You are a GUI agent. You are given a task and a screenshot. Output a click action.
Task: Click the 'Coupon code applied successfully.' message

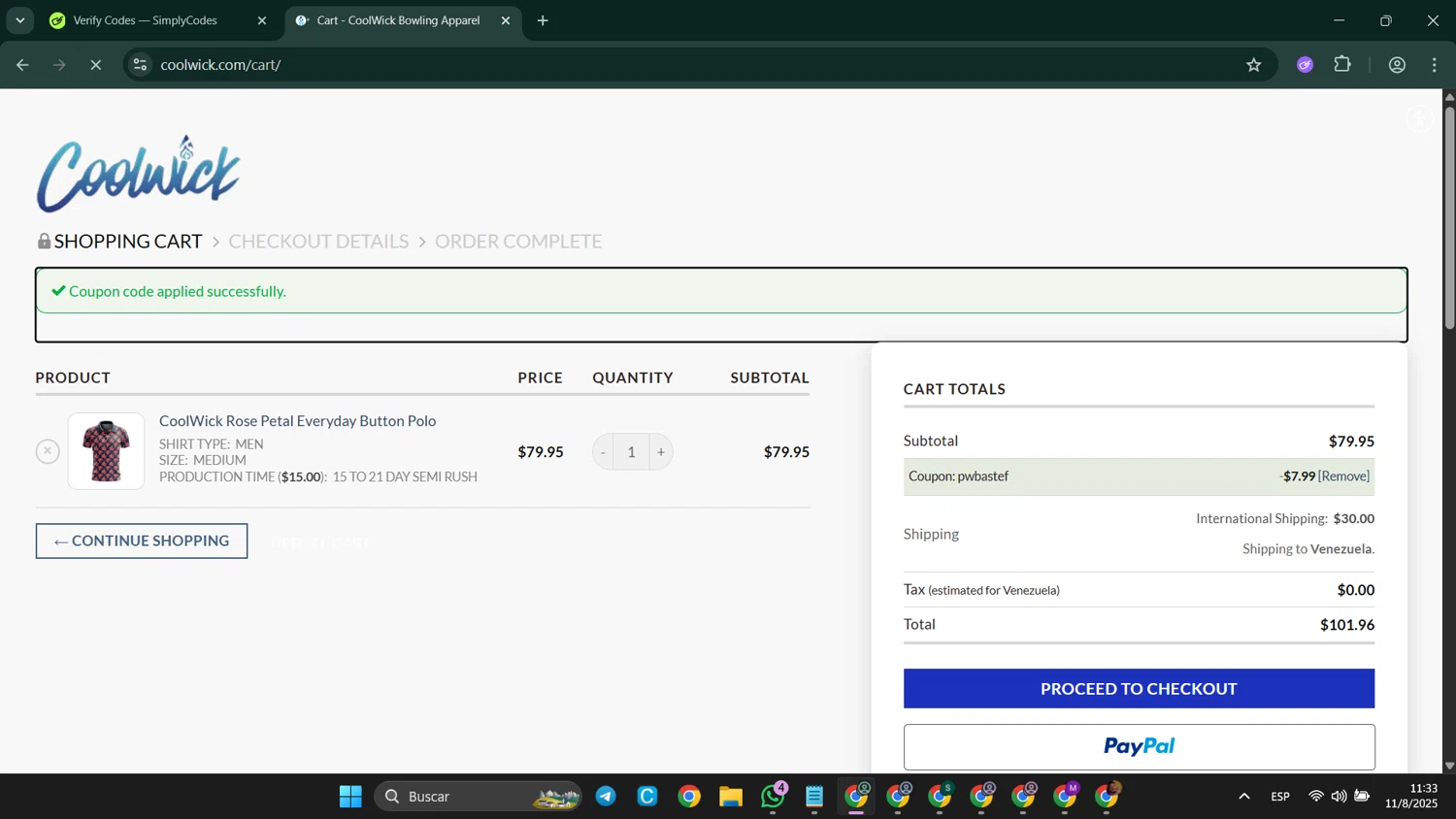point(178,291)
